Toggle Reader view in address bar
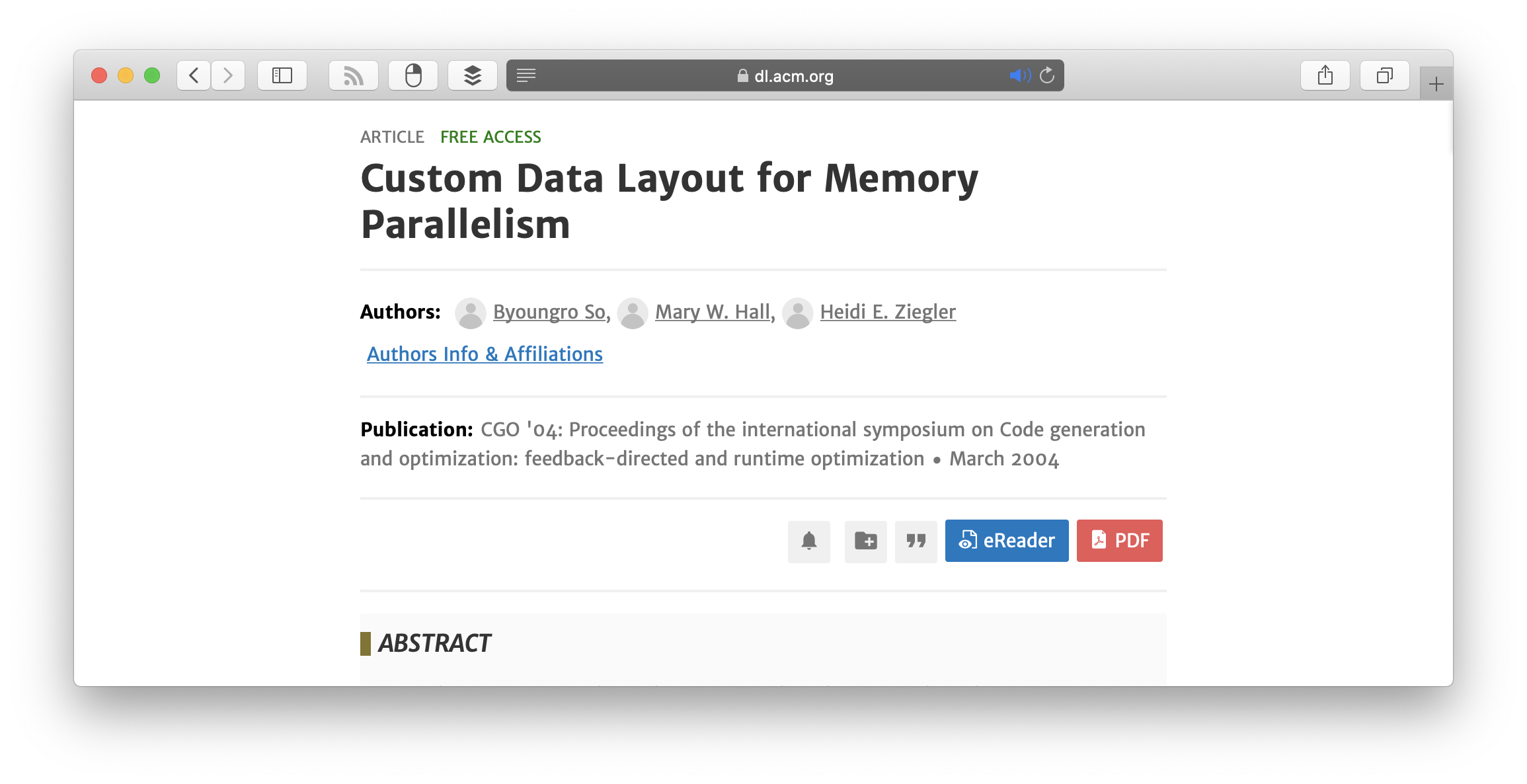This screenshot has height=784, width=1527. [x=526, y=75]
